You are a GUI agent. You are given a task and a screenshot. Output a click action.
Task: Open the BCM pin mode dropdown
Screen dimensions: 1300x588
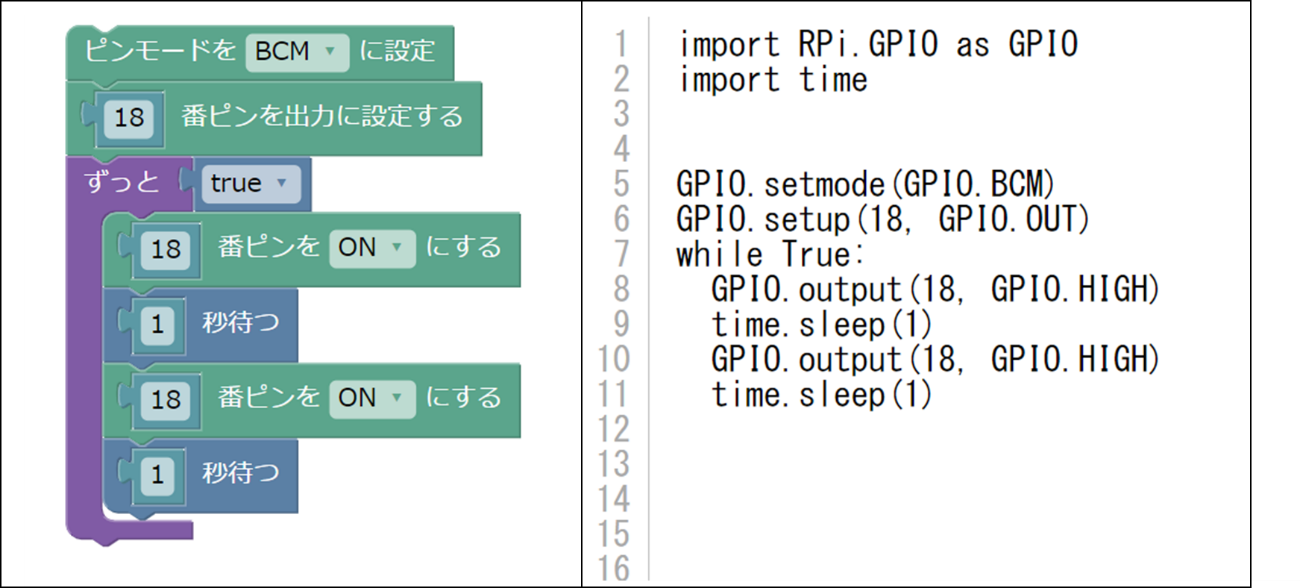click(297, 51)
